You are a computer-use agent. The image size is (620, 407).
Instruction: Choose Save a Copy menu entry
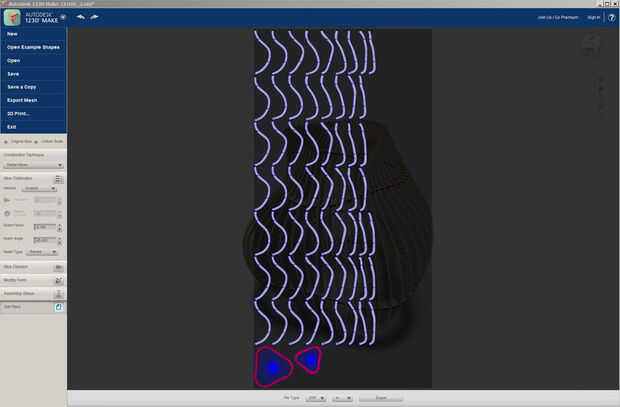pos(33,87)
